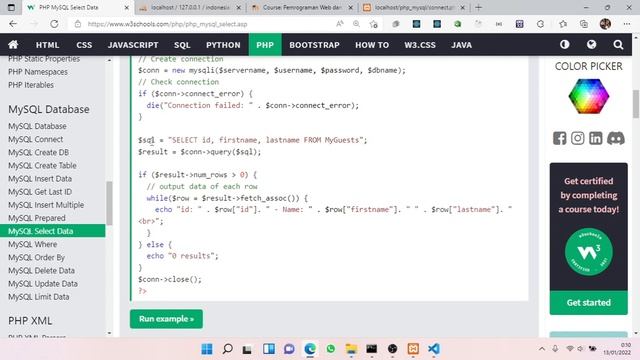The height and width of the screenshot is (360, 640).
Task: Open Visual Studio Code from taskbar
Action: coord(433,349)
